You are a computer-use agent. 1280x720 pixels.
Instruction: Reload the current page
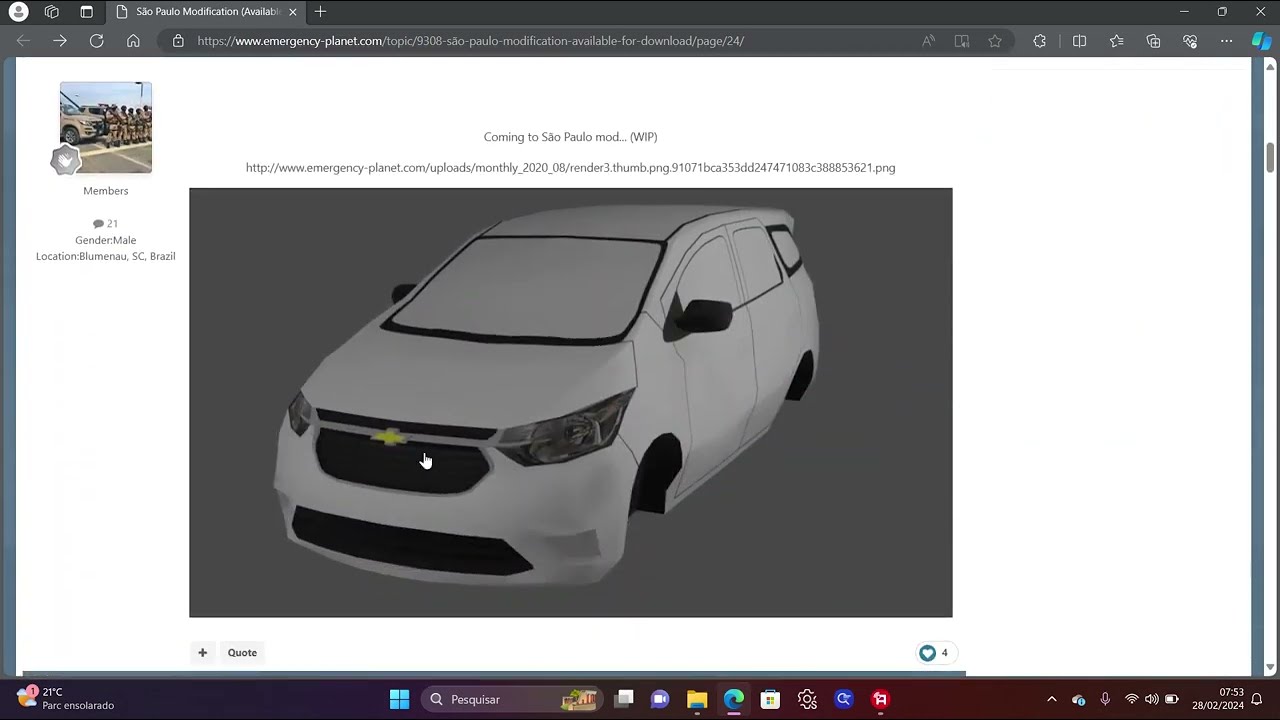pyautogui.click(x=96, y=41)
